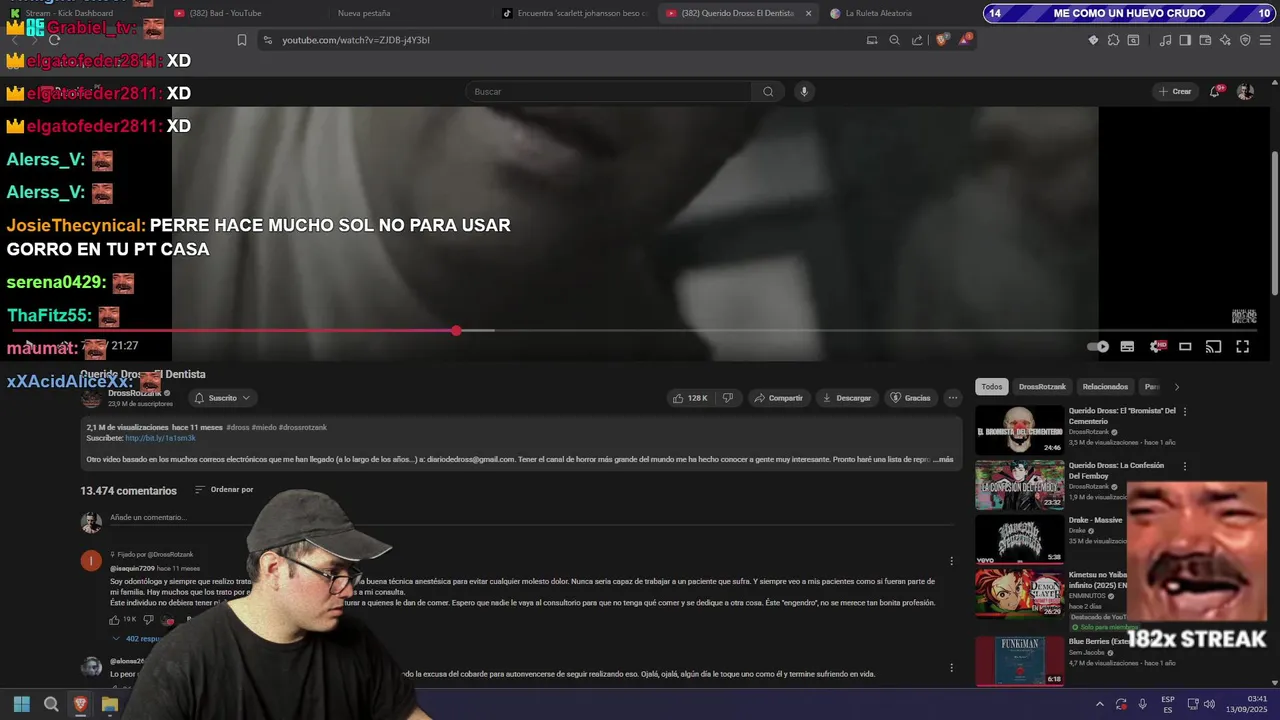The height and width of the screenshot is (720, 1280).
Task: Click the Compartir share button
Action: [x=778, y=398]
